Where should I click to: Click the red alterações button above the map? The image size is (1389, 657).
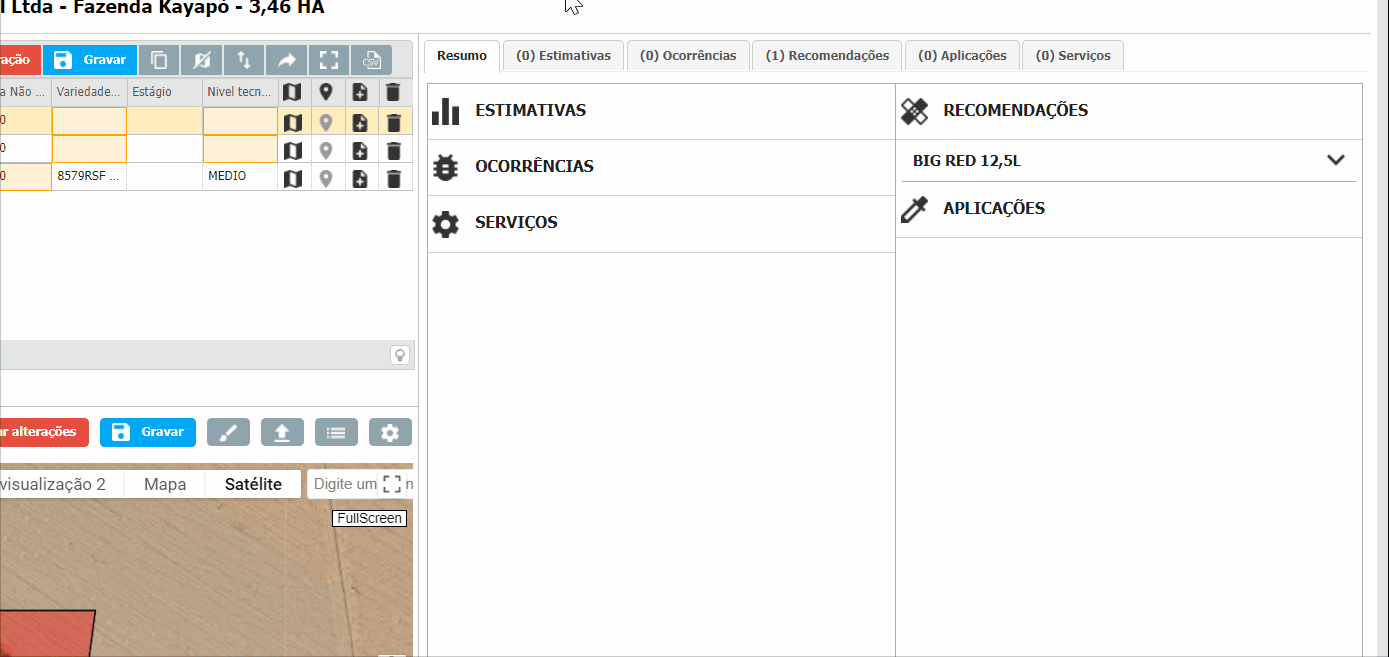click(44, 432)
